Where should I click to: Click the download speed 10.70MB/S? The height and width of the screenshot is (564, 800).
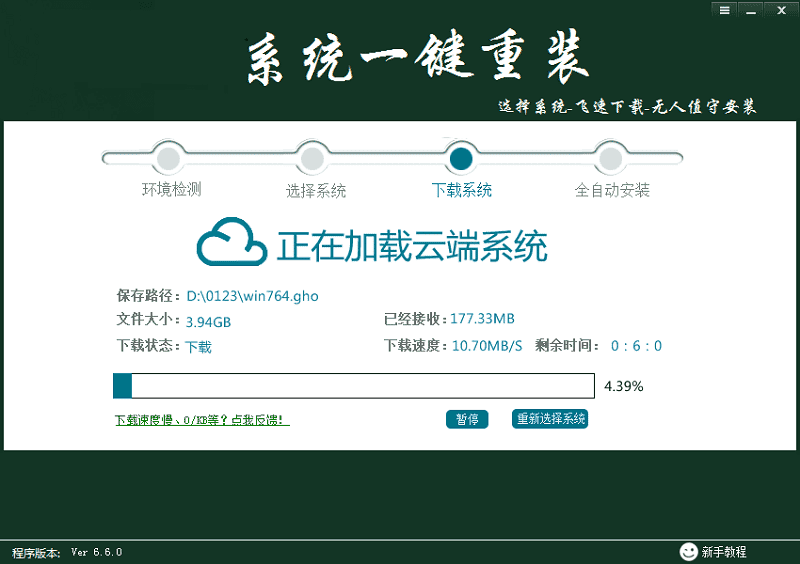(487, 346)
